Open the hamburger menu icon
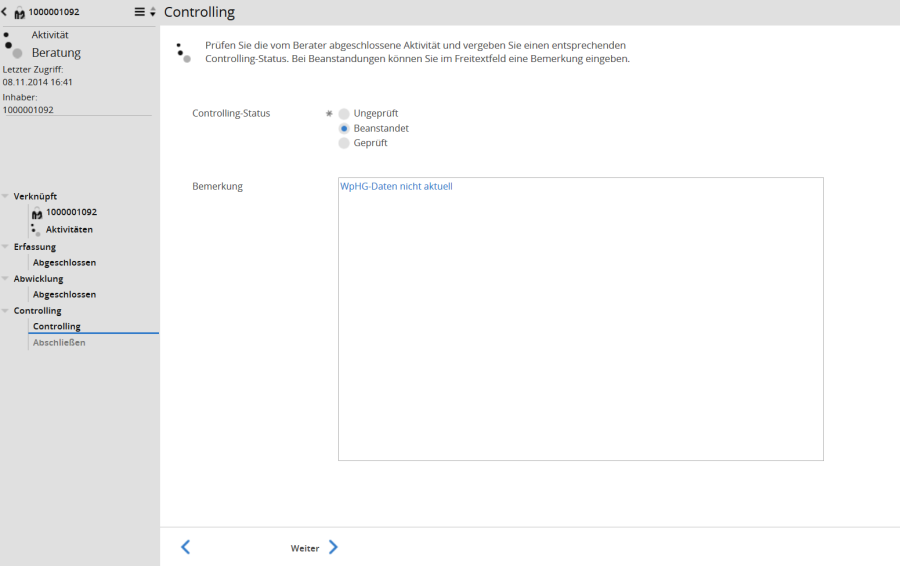The height and width of the screenshot is (566, 900). 140,12
